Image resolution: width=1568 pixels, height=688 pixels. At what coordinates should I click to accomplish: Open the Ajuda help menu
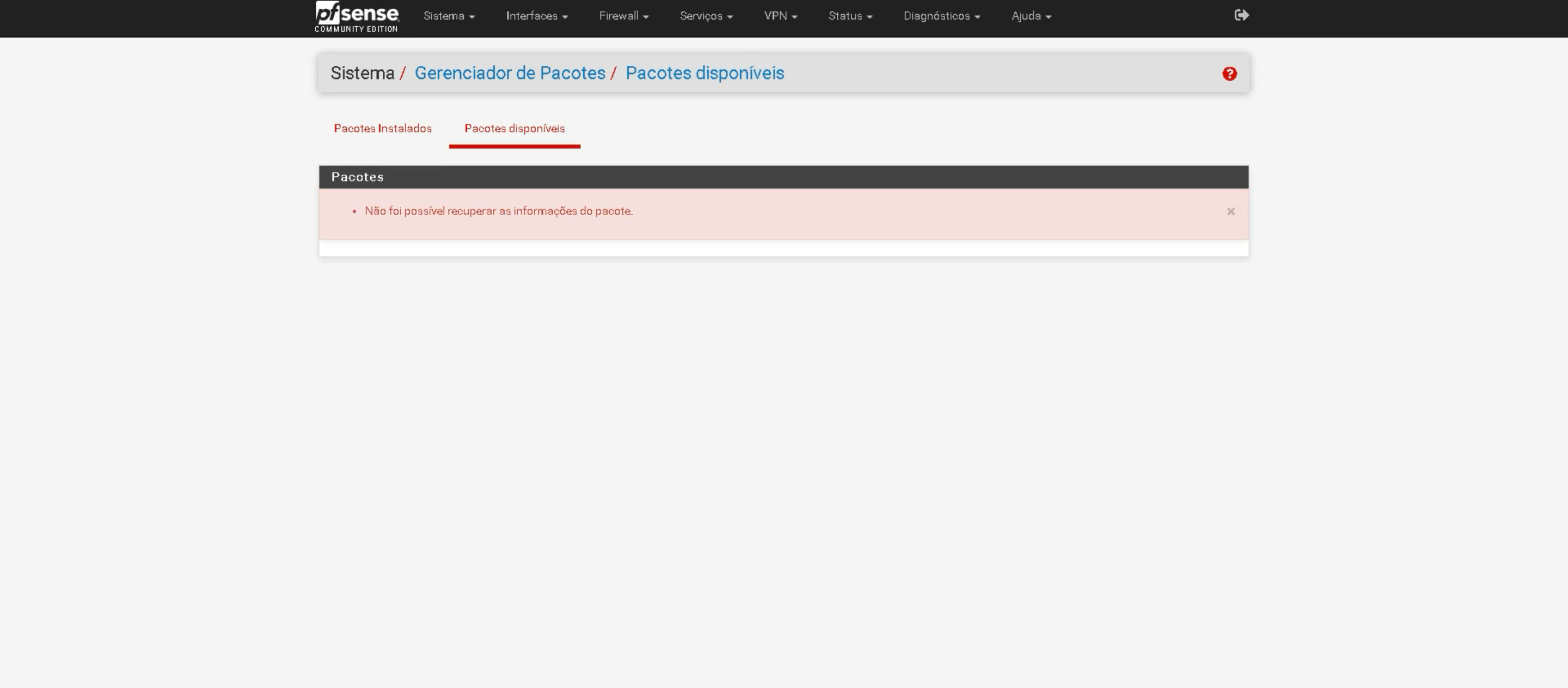(1031, 16)
